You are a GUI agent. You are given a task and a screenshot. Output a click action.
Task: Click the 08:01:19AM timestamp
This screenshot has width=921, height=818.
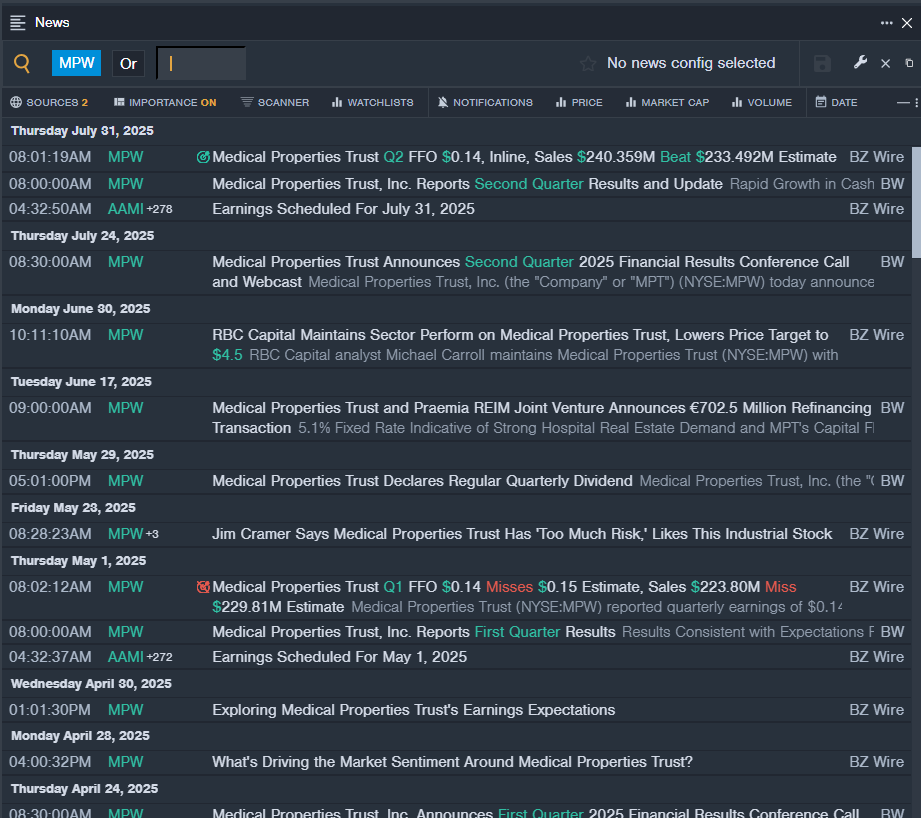(x=50, y=157)
